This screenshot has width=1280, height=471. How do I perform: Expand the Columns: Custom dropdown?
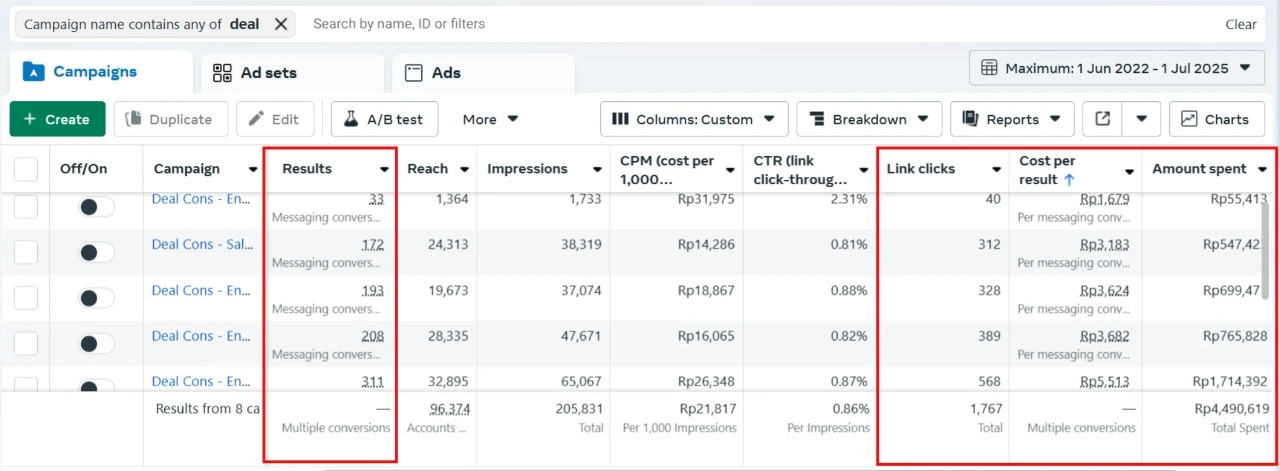(x=694, y=119)
